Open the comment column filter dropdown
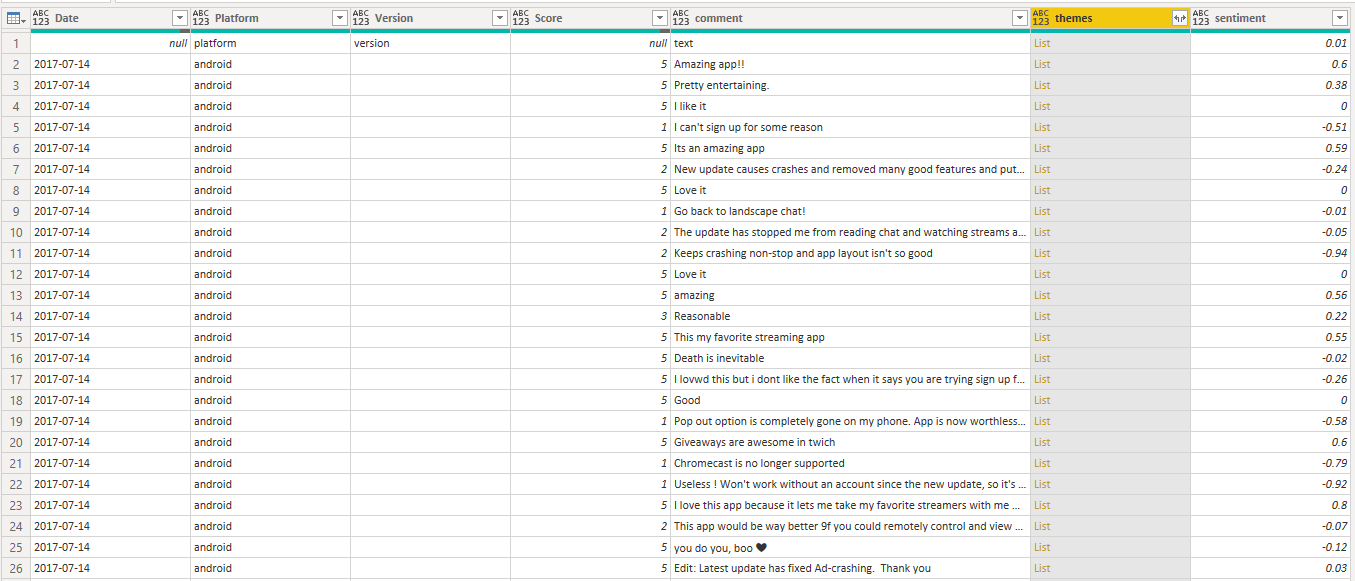The width and height of the screenshot is (1355, 581). 1019,18
